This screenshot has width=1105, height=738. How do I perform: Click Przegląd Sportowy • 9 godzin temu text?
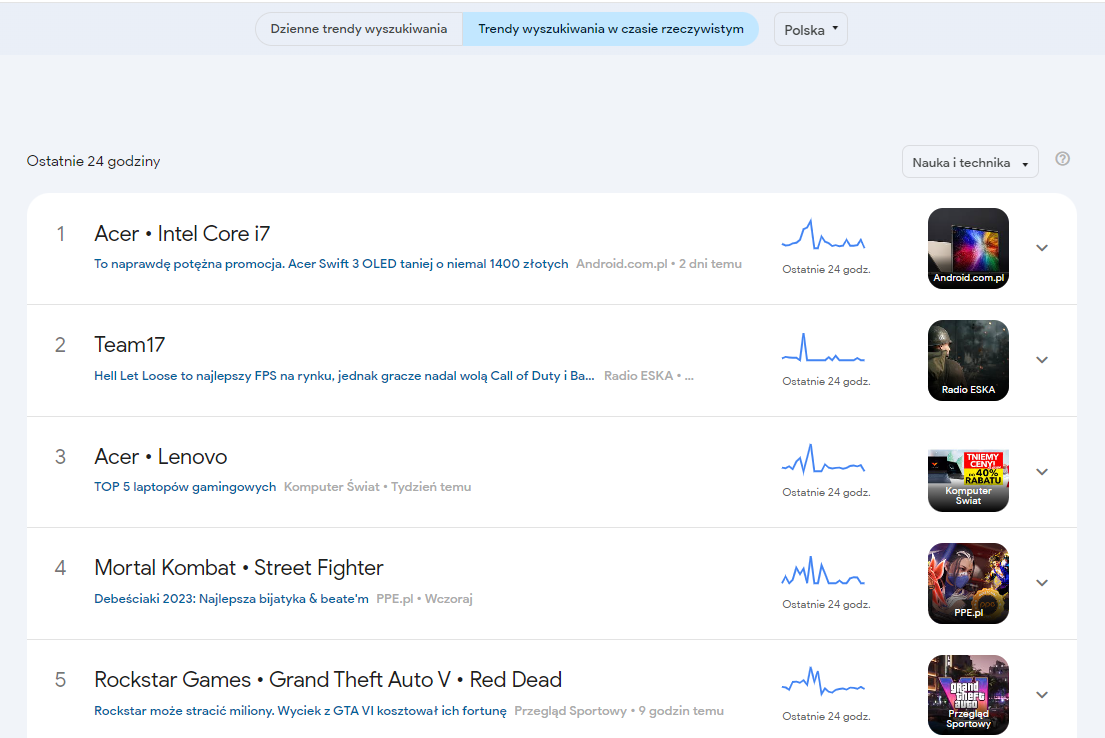pyautogui.click(x=619, y=711)
